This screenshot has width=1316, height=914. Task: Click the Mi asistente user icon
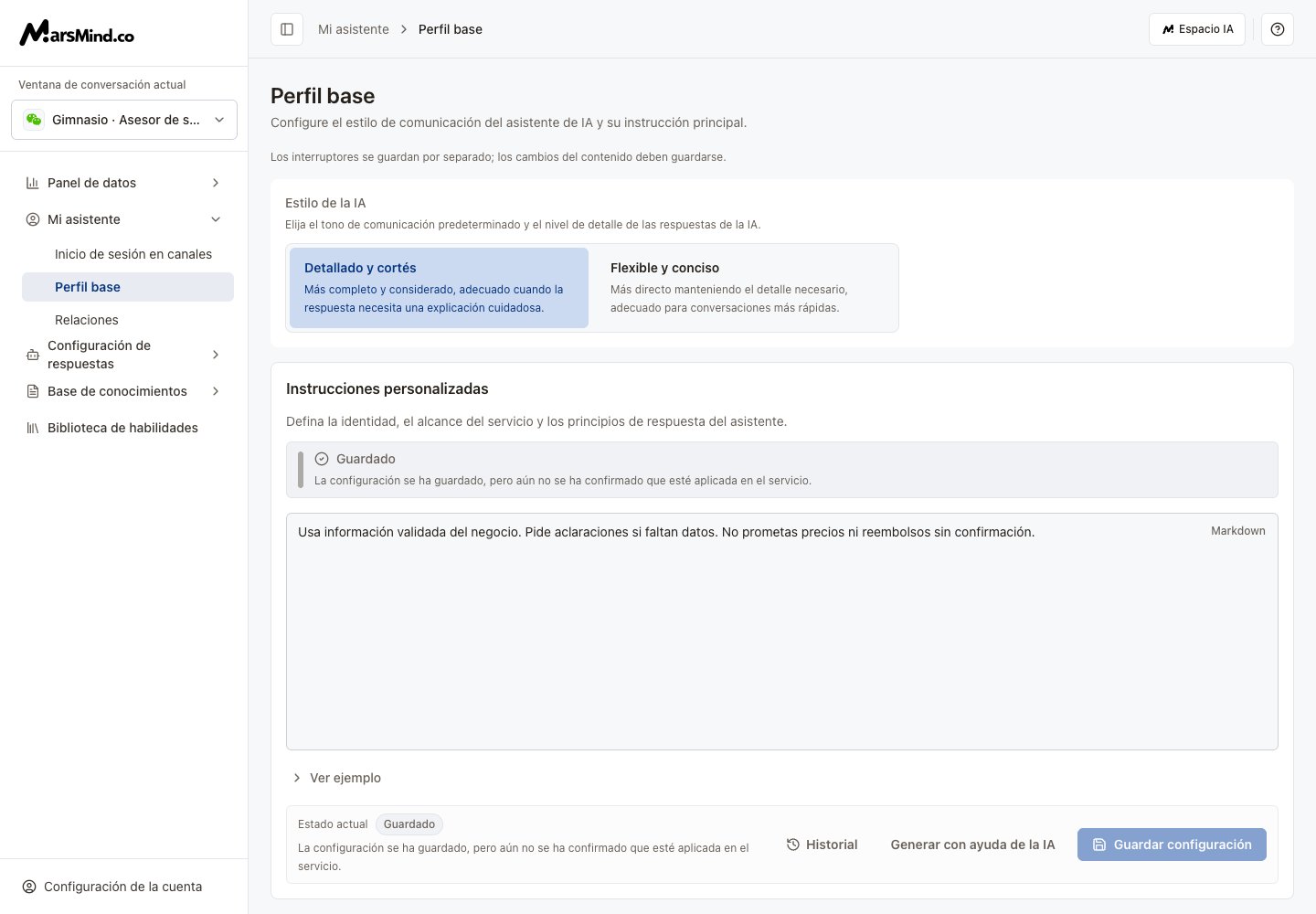pos(33,219)
